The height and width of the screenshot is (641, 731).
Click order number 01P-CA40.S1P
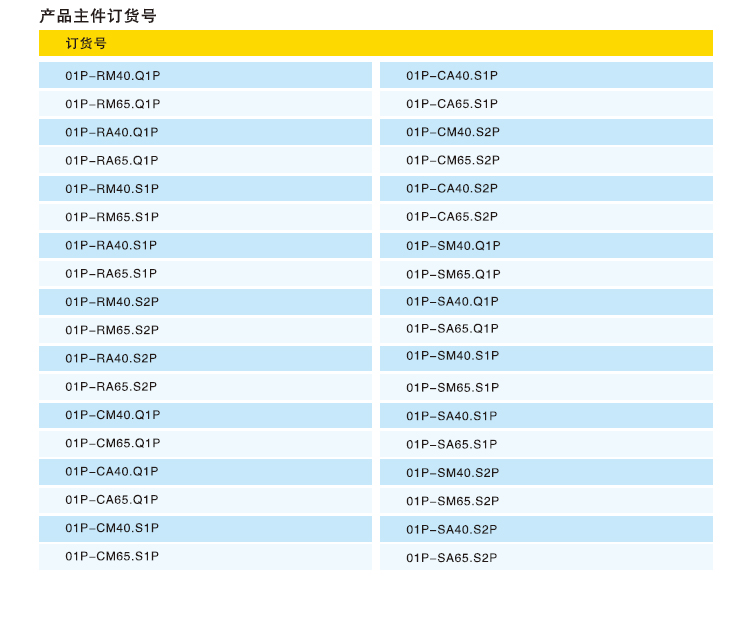point(452,76)
